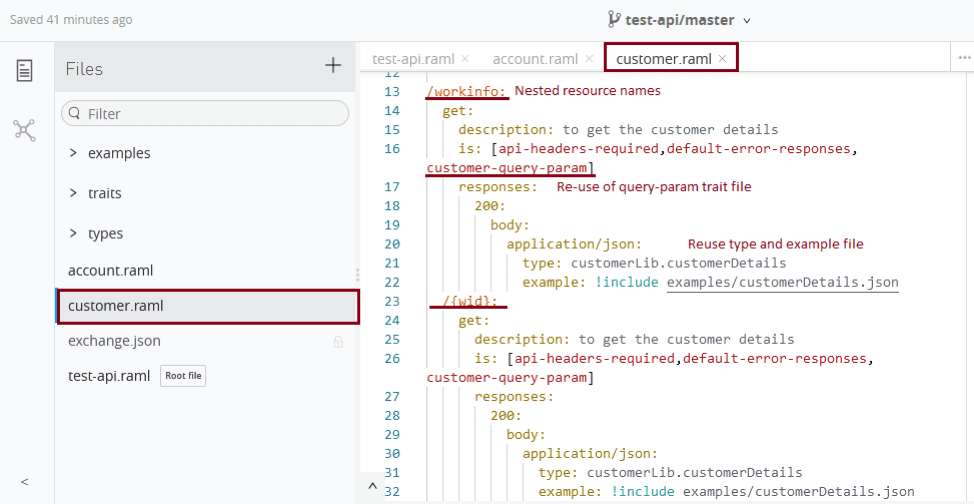This screenshot has width=974, height=504.
Task: Click line number 16 in the gutter
Action: (393, 149)
